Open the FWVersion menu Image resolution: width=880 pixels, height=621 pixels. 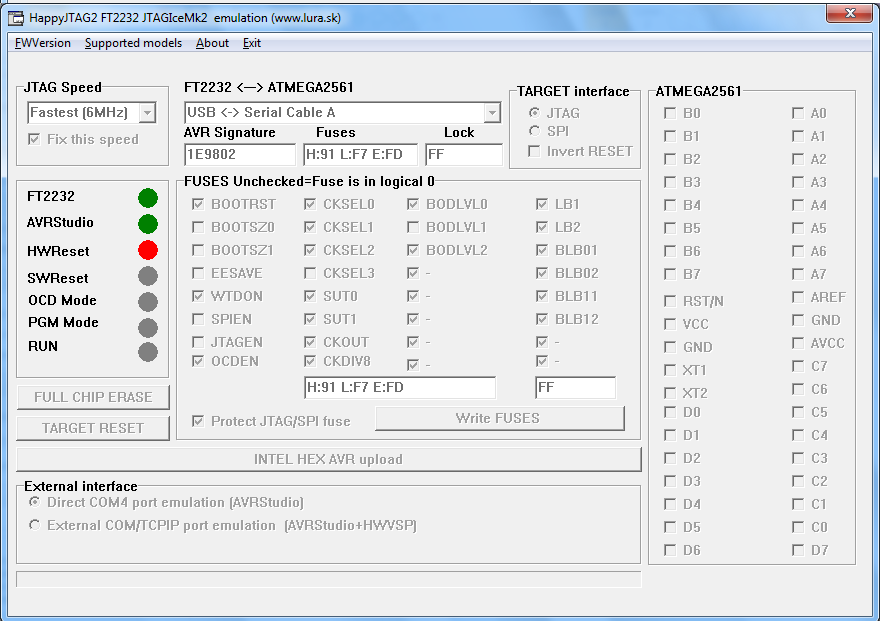[43, 43]
